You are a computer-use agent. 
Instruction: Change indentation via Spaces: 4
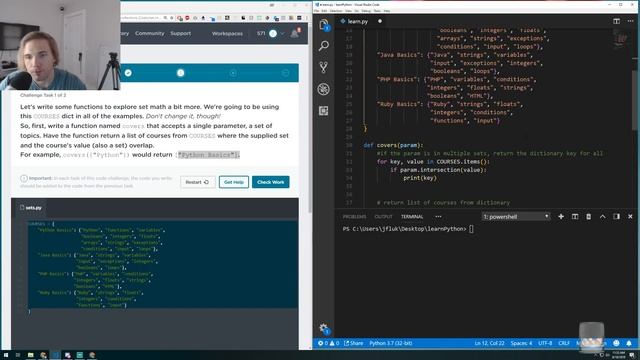coord(521,343)
